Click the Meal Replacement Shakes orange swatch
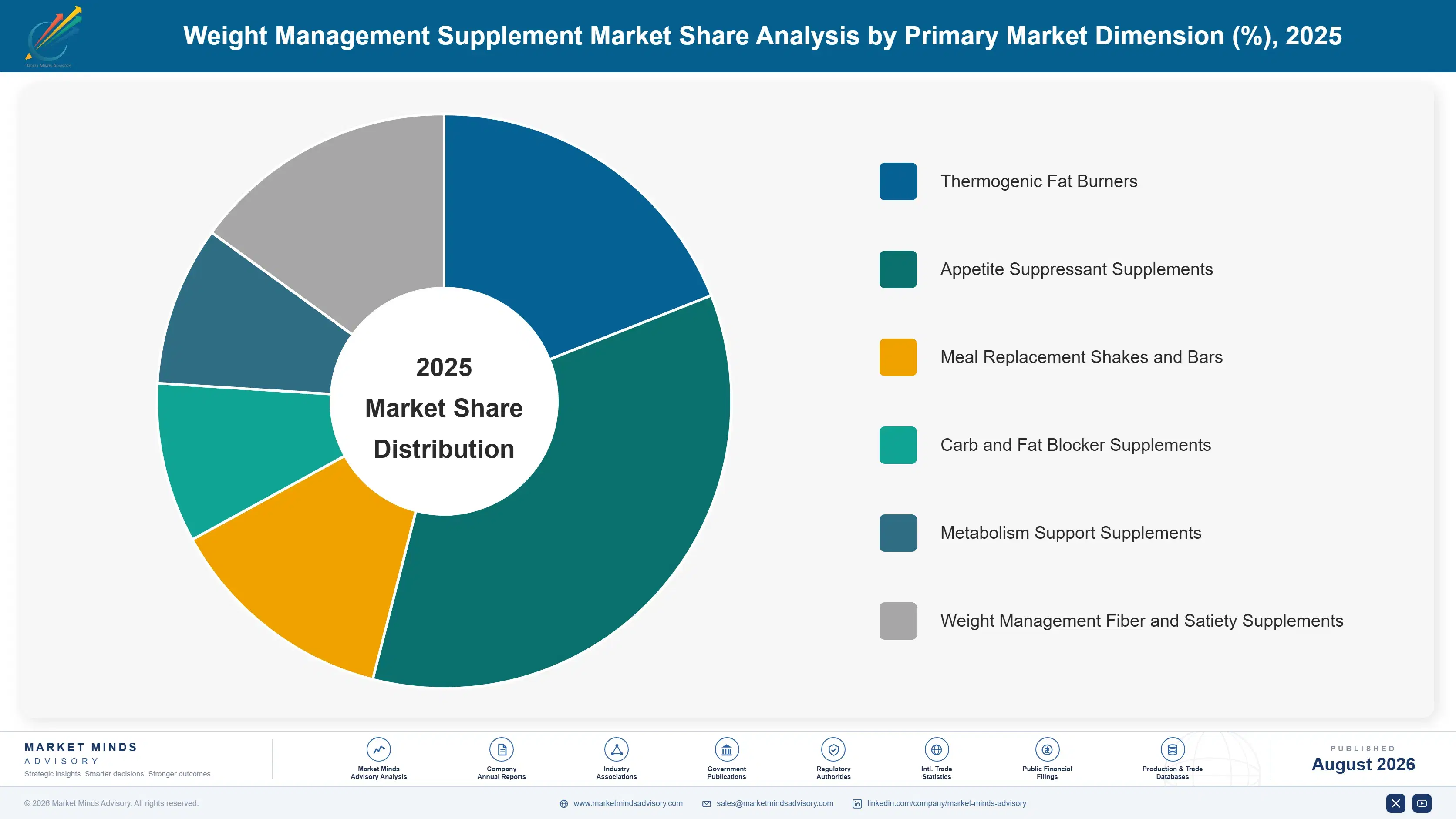Viewport: 1456px width, 819px height. 897,357
